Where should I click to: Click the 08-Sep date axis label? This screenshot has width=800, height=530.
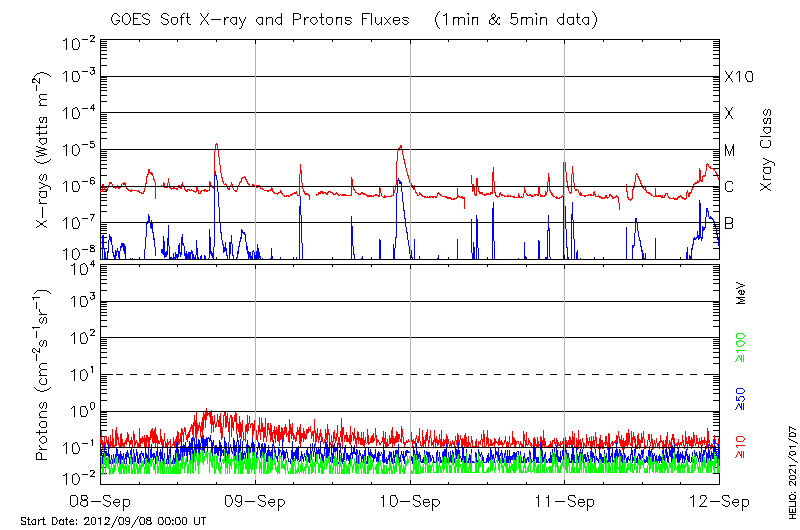[101, 500]
